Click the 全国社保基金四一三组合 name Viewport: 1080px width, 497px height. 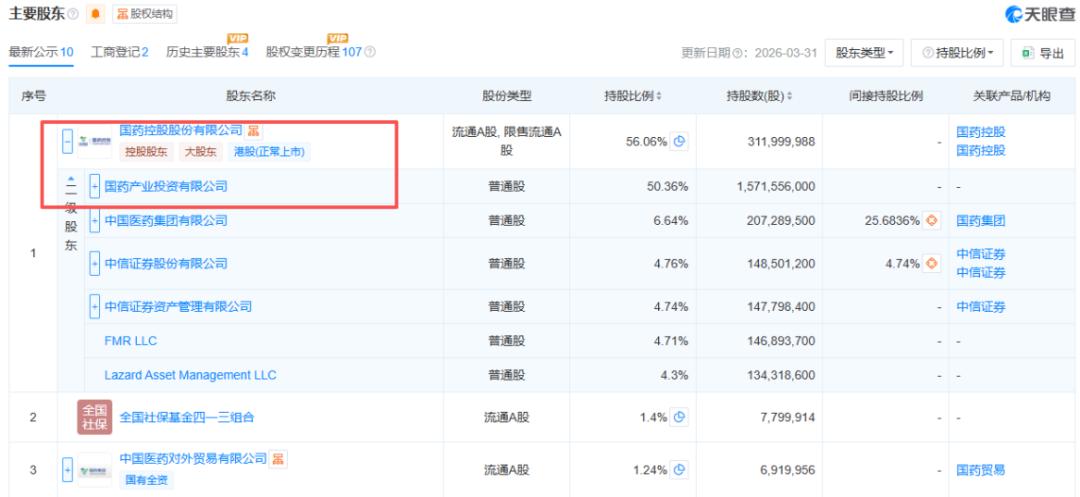coord(187,417)
